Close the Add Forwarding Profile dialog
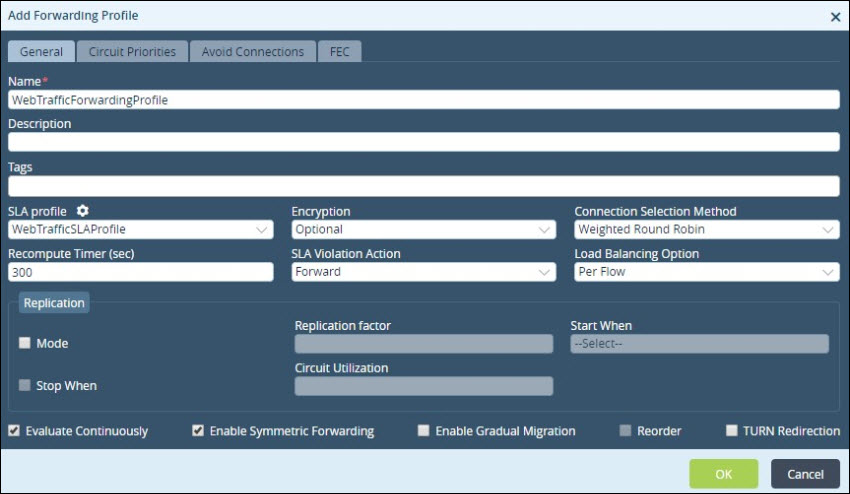The height and width of the screenshot is (494, 850). [835, 17]
